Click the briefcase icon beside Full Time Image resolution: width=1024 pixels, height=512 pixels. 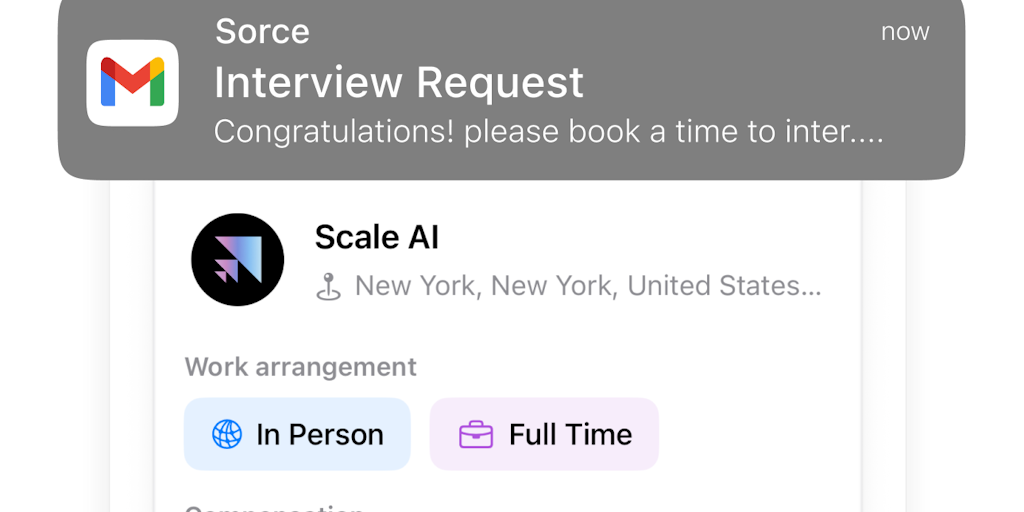(x=476, y=434)
